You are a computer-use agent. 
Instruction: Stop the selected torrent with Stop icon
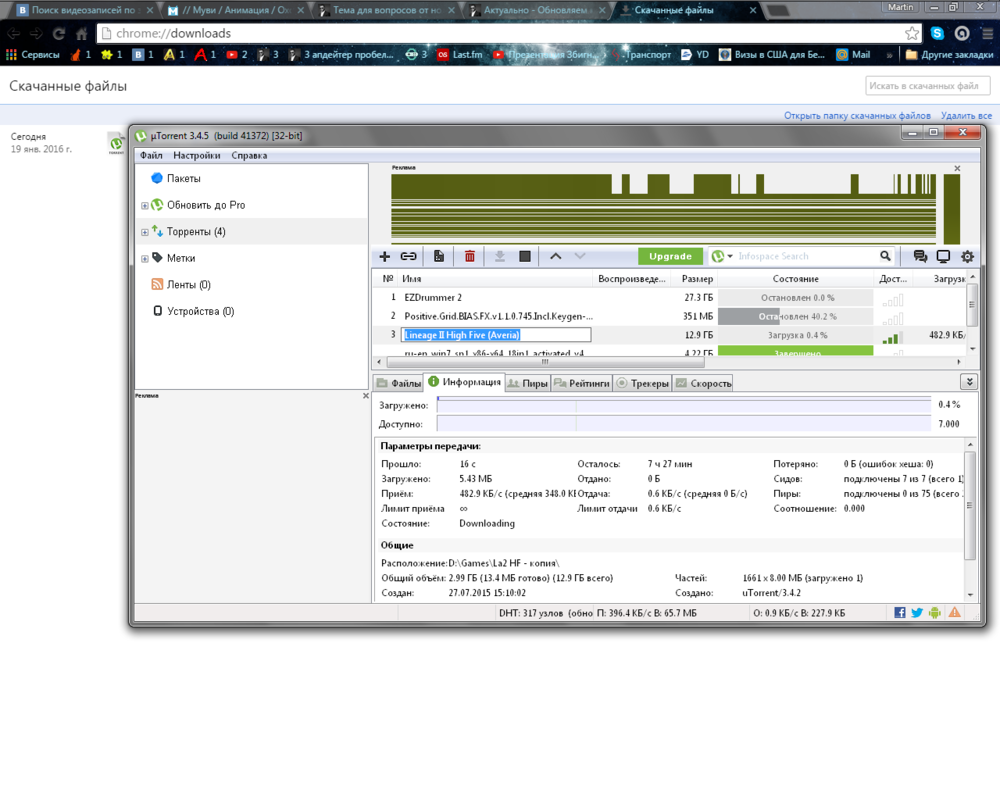pyautogui.click(x=525, y=257)
